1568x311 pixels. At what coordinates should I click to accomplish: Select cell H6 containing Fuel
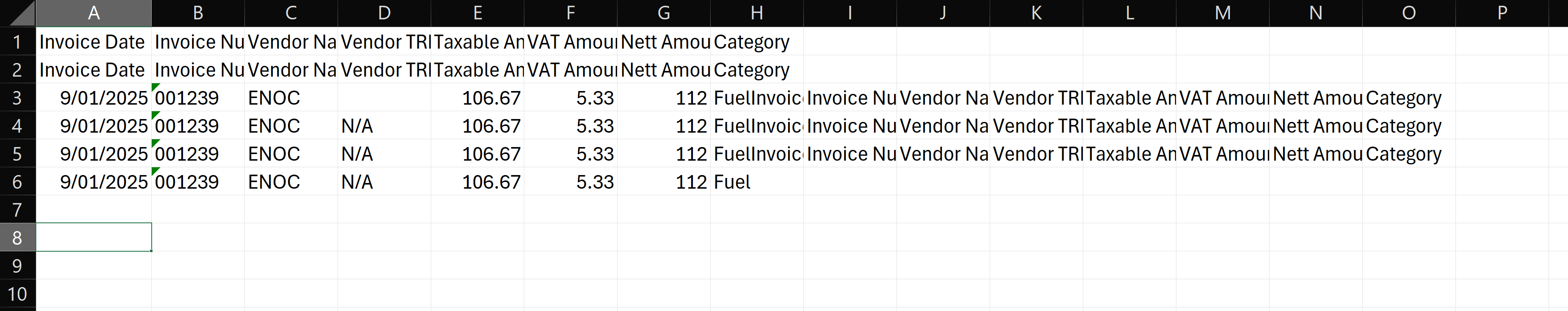[757, 181]
